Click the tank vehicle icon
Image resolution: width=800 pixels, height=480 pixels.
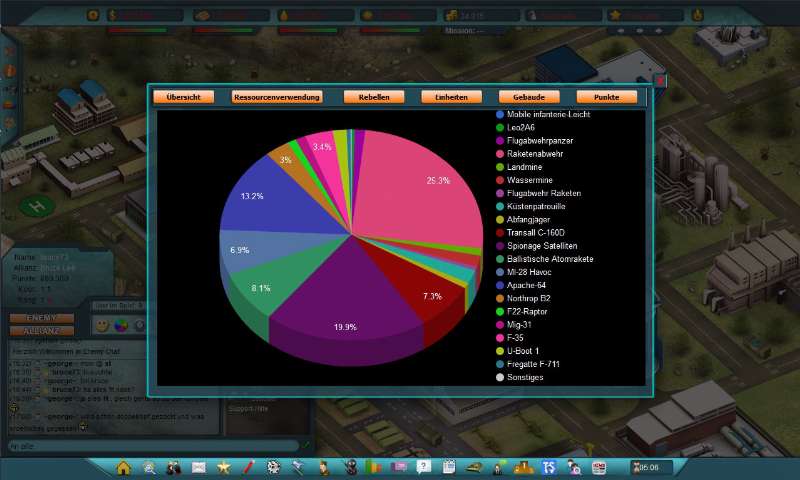473,467
